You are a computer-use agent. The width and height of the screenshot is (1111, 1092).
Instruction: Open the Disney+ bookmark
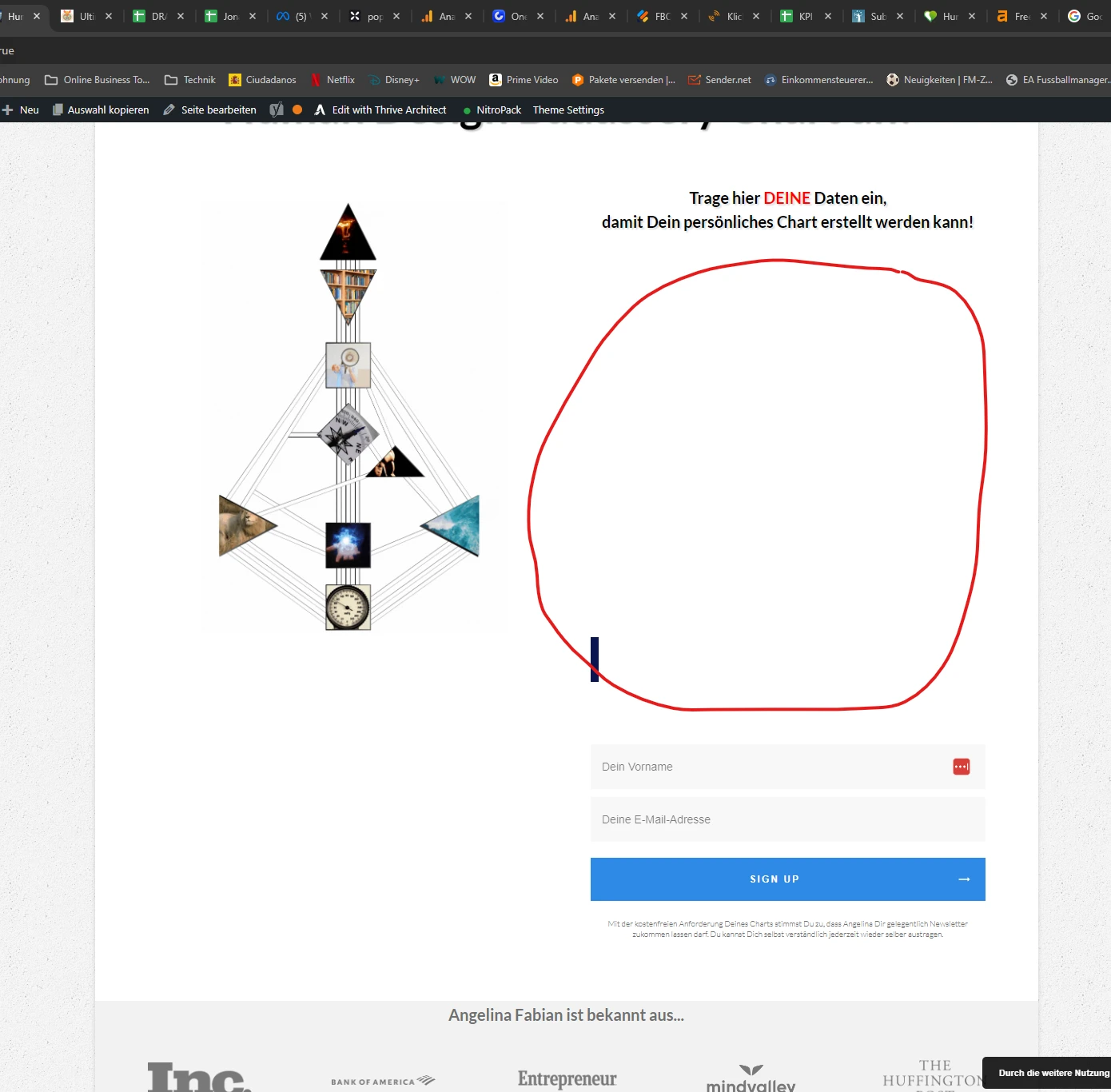(x=393, y=79)
